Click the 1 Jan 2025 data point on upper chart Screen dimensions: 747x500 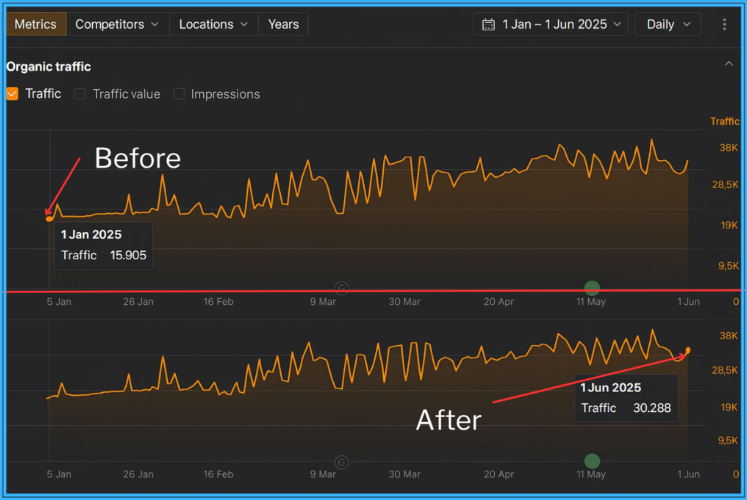[x=49, y=219]
